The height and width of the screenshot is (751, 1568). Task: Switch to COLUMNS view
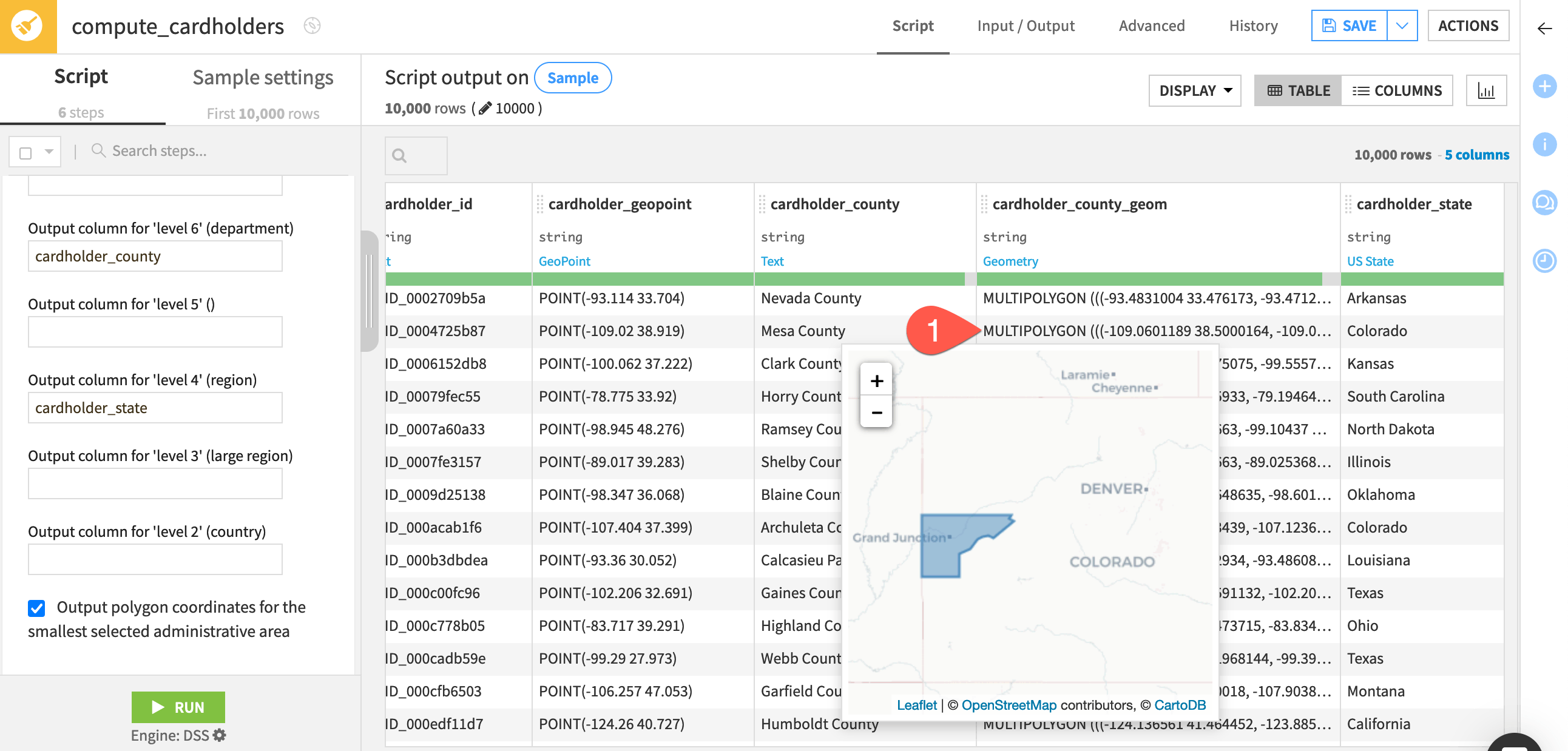pos(1396,90)
